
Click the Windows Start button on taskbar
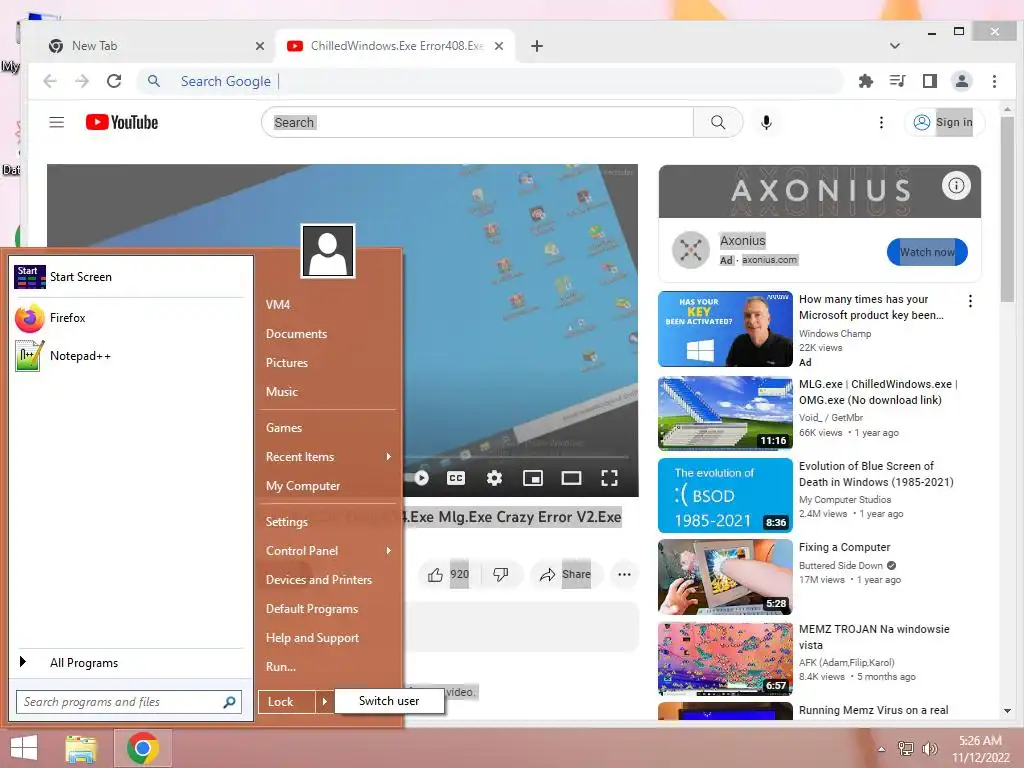point(25,748)
